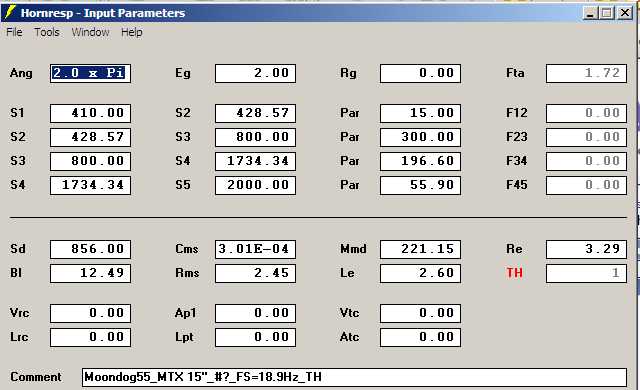Close the Hornresp Input Parameters window
The width and height of the screenshot is (640, 390).
click(x=625, y=13)
